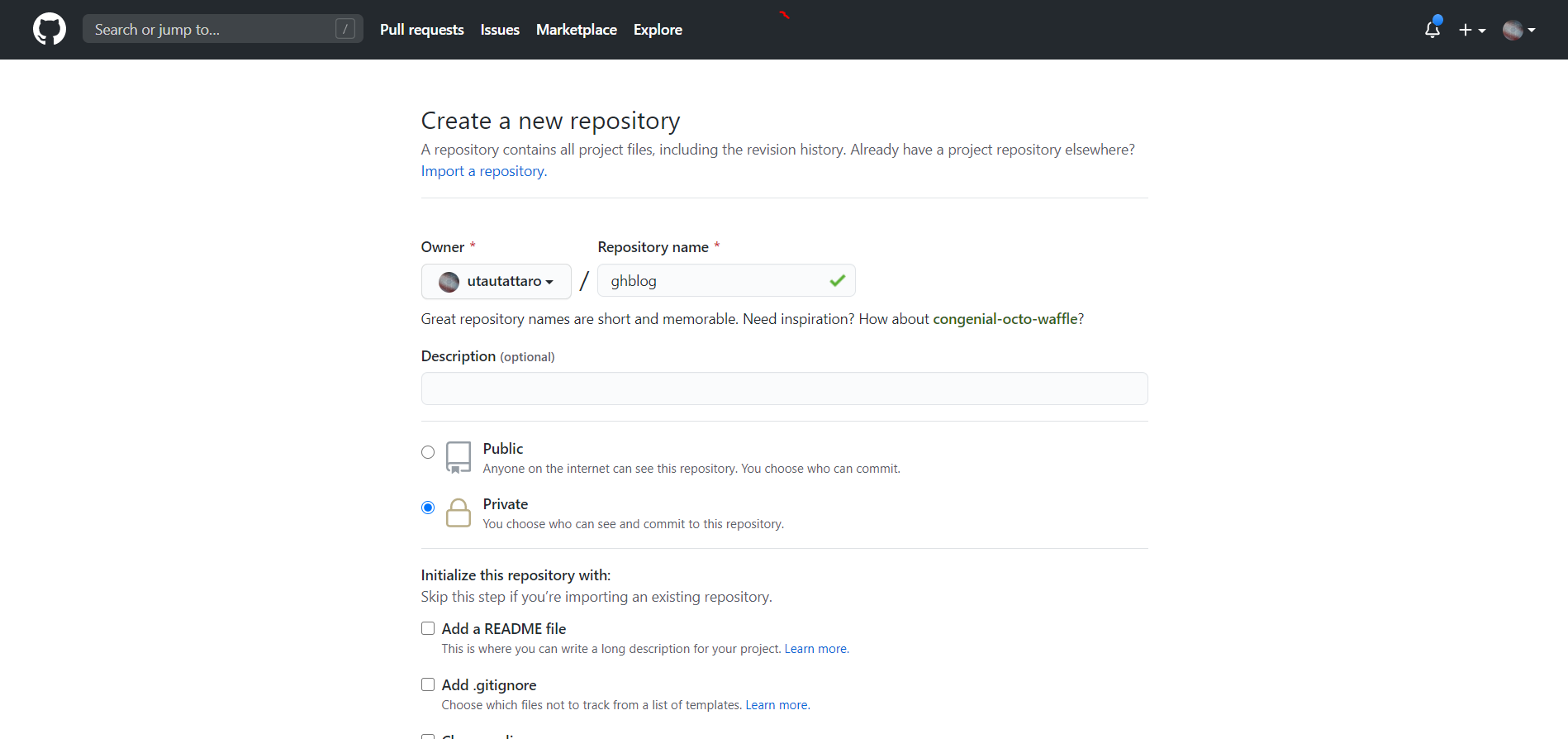Click the Create a new repository heading
The height and width of the screenshot is (739, 1568).
551,122
